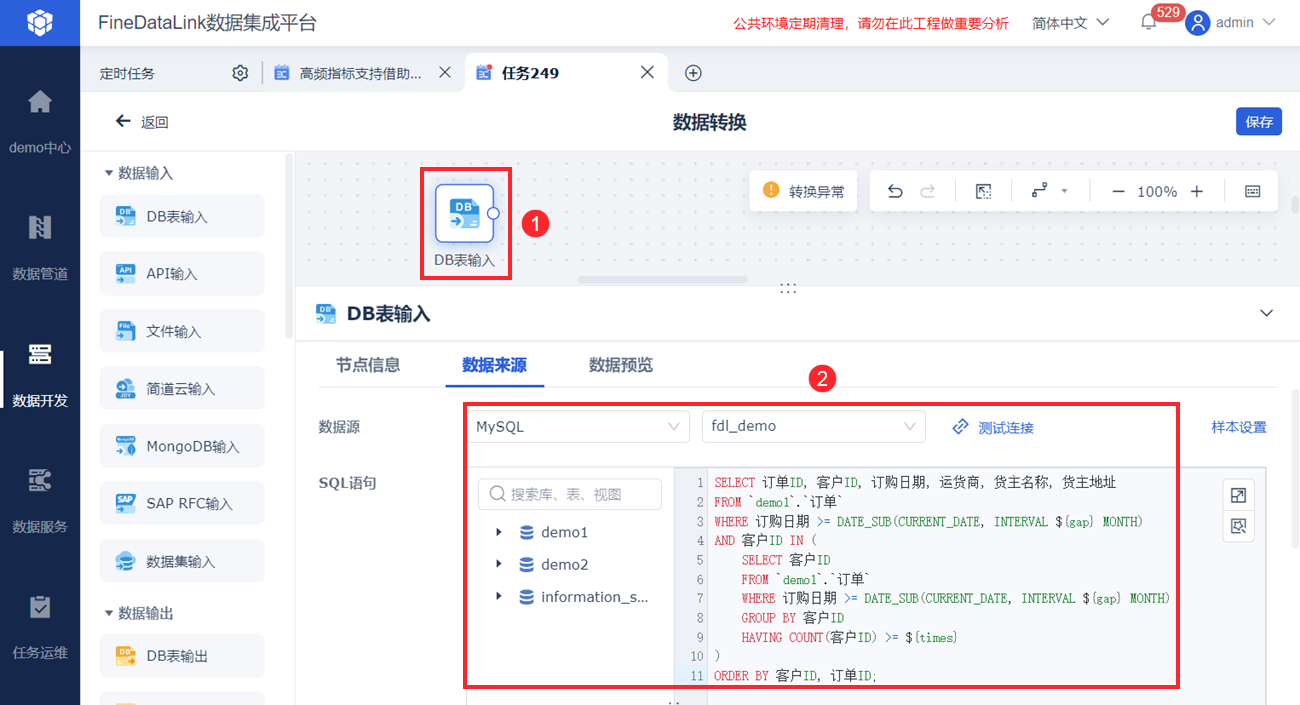Open notification bell with 529 badge

[x=1149, y=22]
